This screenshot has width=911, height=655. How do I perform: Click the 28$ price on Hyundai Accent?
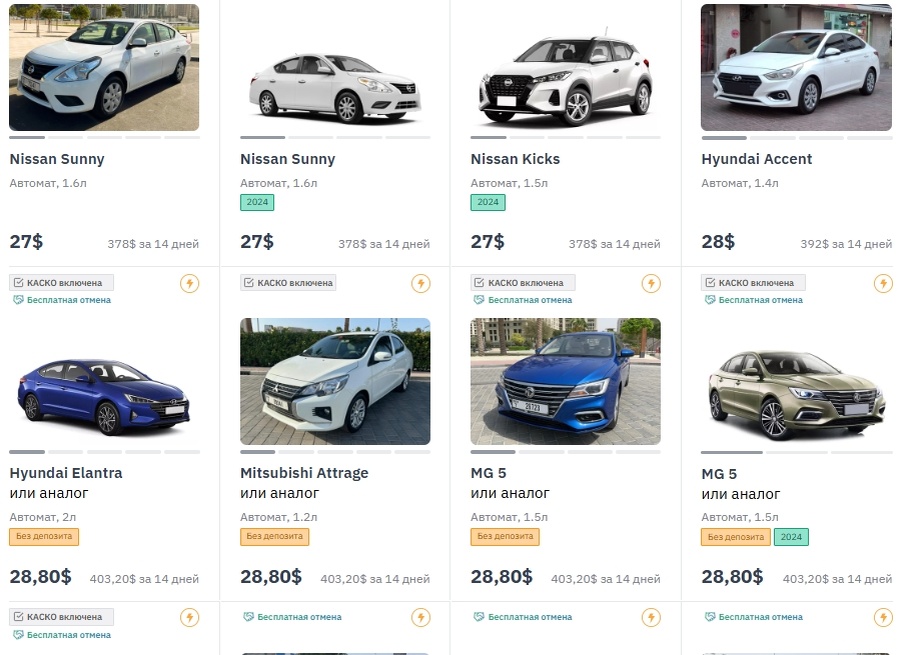718,242
